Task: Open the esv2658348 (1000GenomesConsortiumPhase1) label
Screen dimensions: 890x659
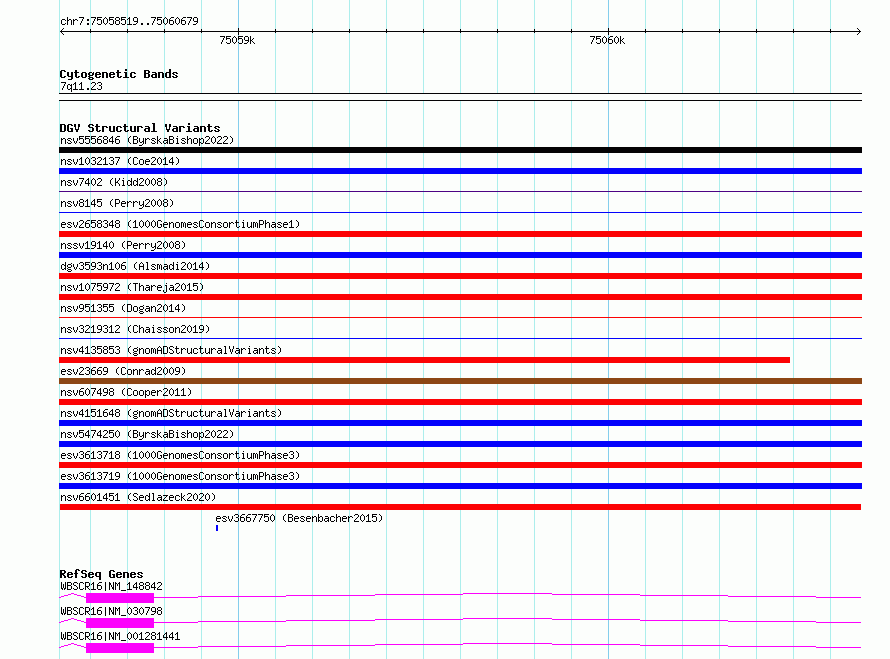Action: pos(180,224)
